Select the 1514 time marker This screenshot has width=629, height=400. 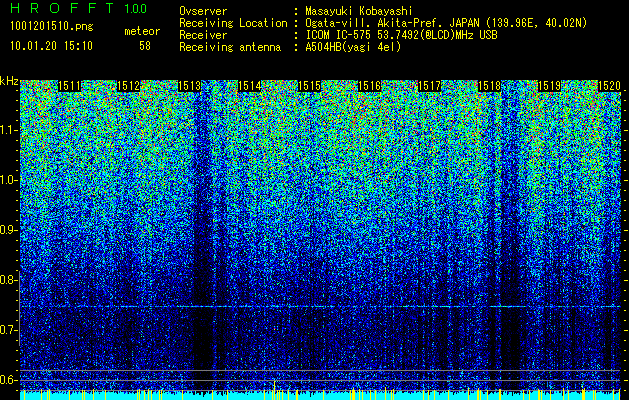click(250, 86)
